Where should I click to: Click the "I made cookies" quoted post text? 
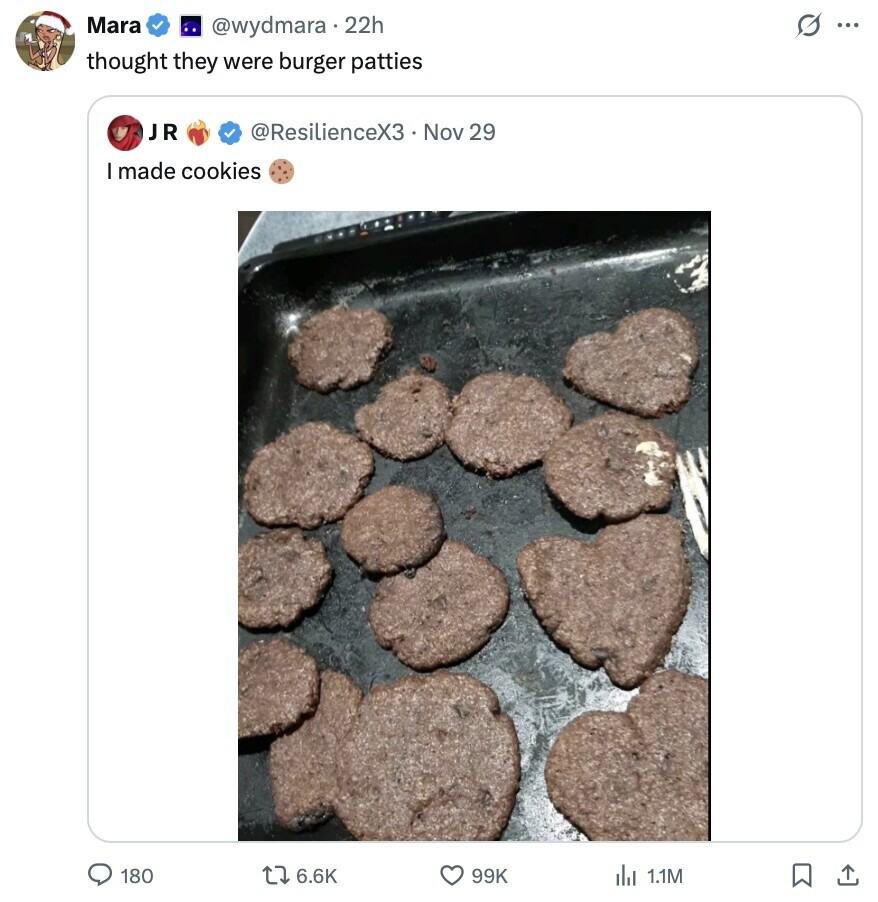pyautogui.click(x=184, y=172)
